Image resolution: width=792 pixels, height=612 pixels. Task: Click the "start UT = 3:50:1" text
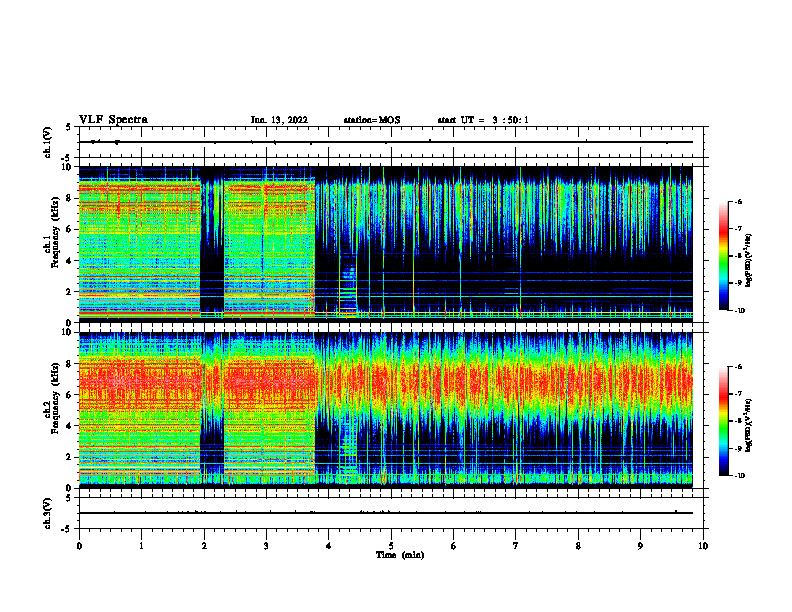[x=483, y=120]
